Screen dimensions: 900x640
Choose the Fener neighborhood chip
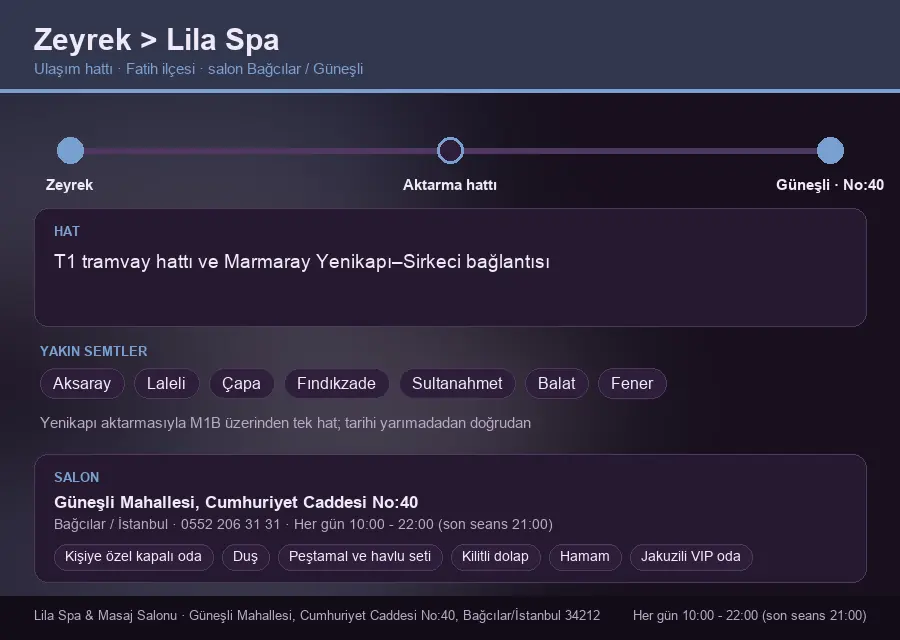pos(632,383)
